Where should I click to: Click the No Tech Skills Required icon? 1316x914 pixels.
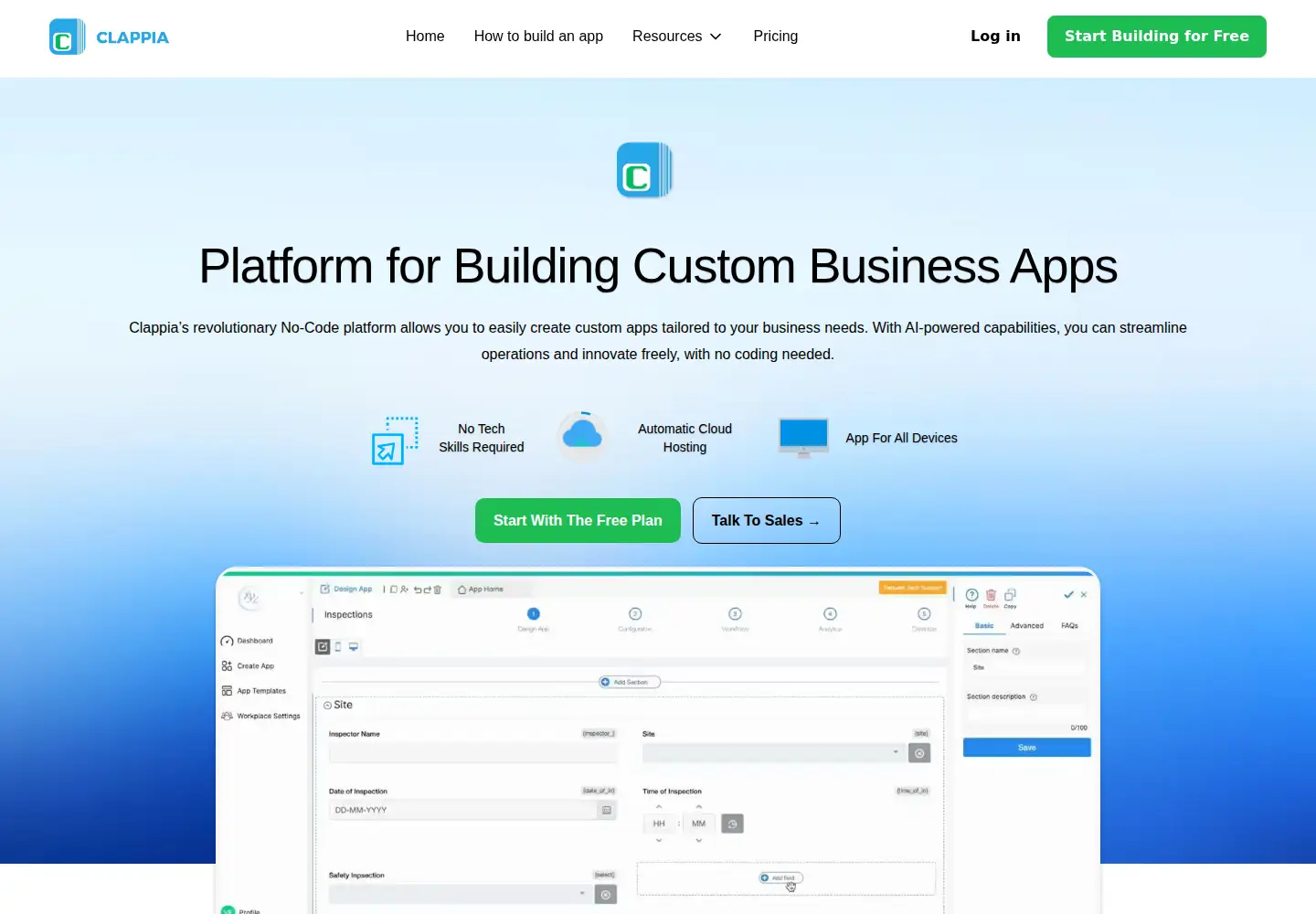[395, 440]
